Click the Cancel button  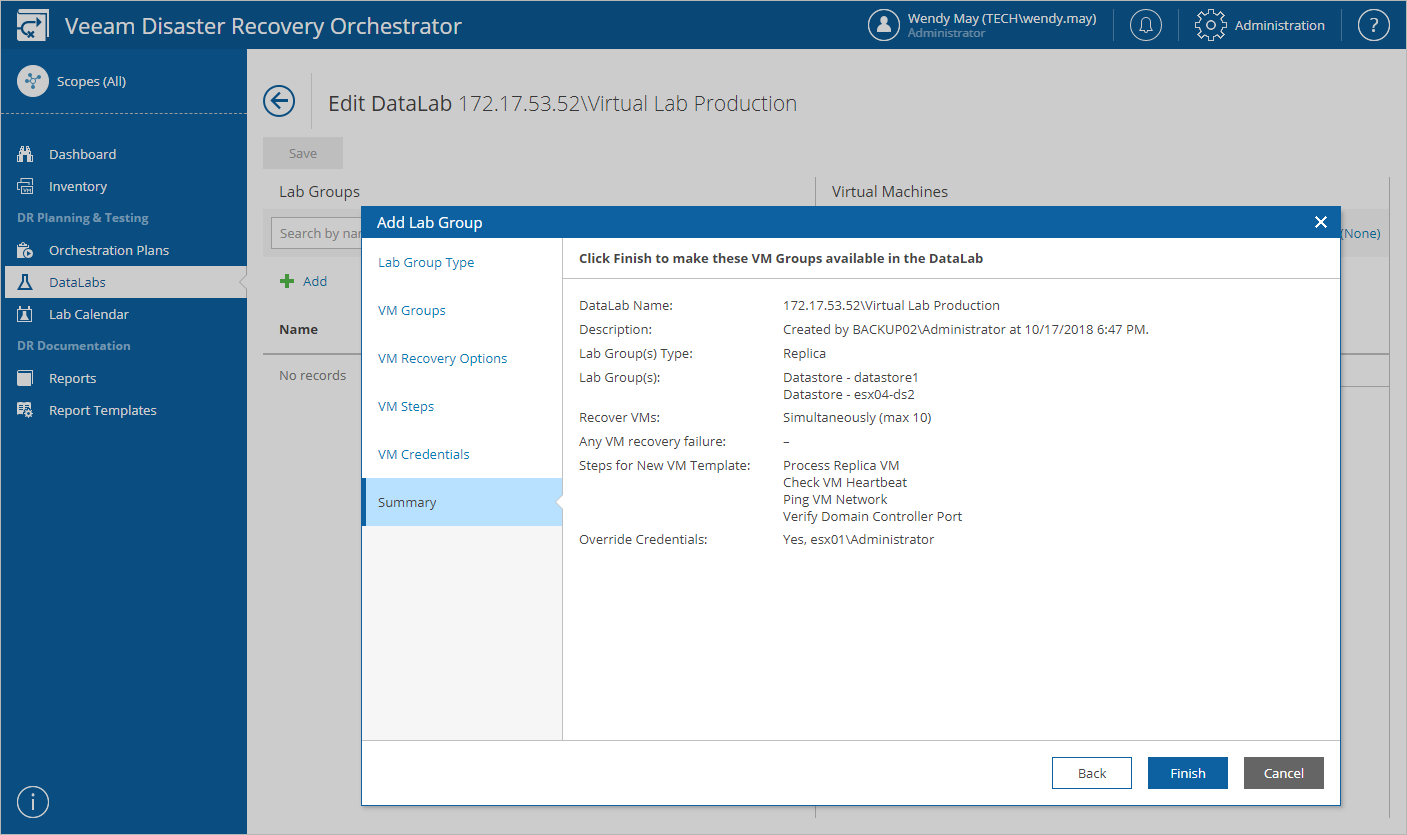[1284, 773]
